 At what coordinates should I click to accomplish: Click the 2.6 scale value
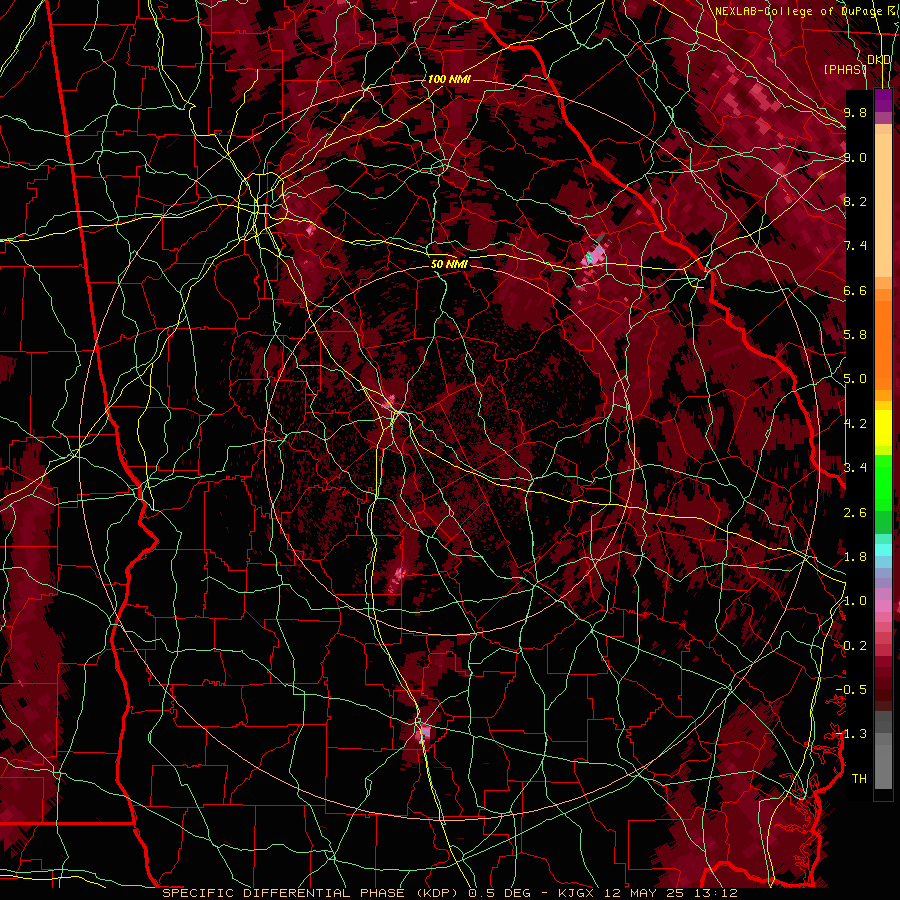[x=855, y=513]
